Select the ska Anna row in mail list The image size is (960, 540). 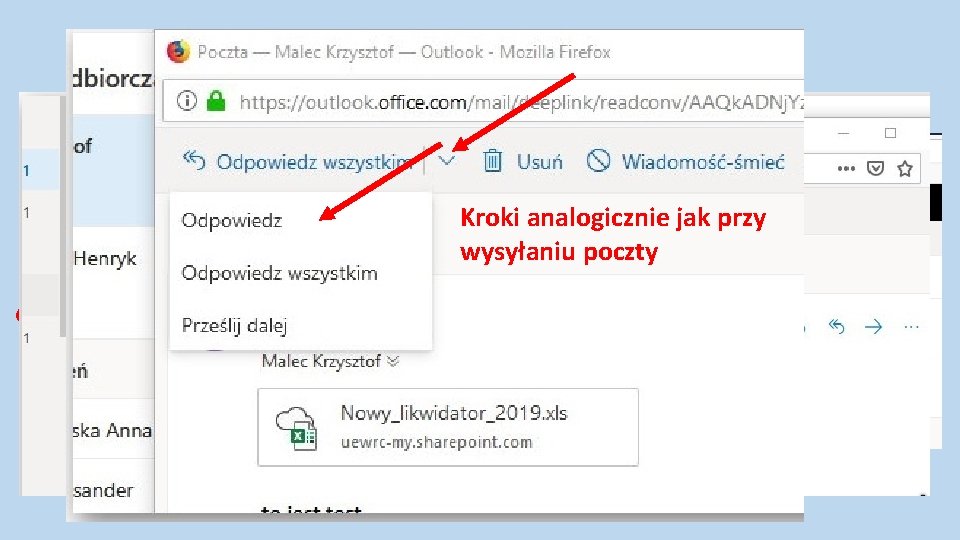[x=113, y=430]
